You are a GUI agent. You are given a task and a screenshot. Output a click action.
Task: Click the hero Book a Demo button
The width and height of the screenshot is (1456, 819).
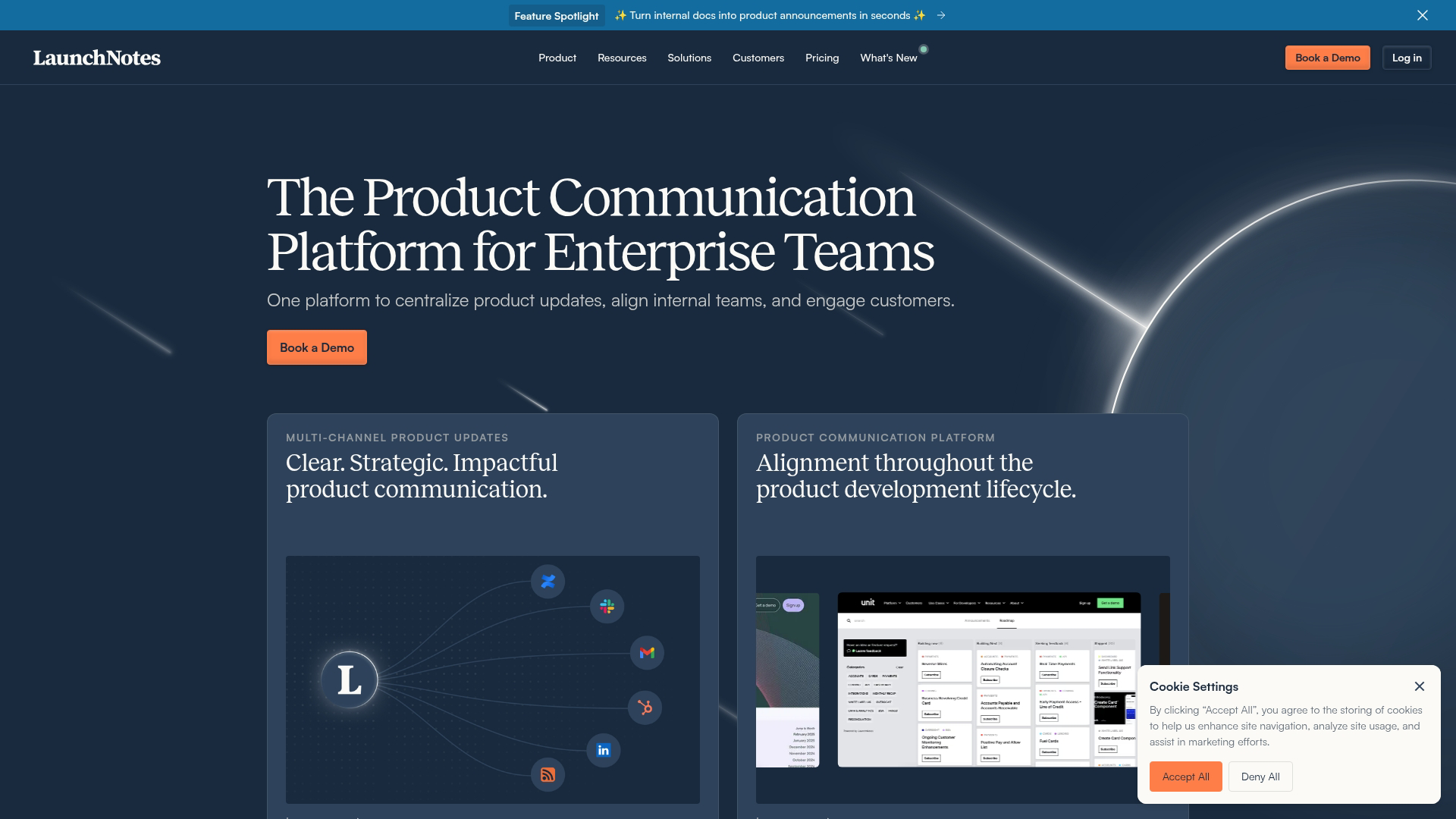coord(317,347)
